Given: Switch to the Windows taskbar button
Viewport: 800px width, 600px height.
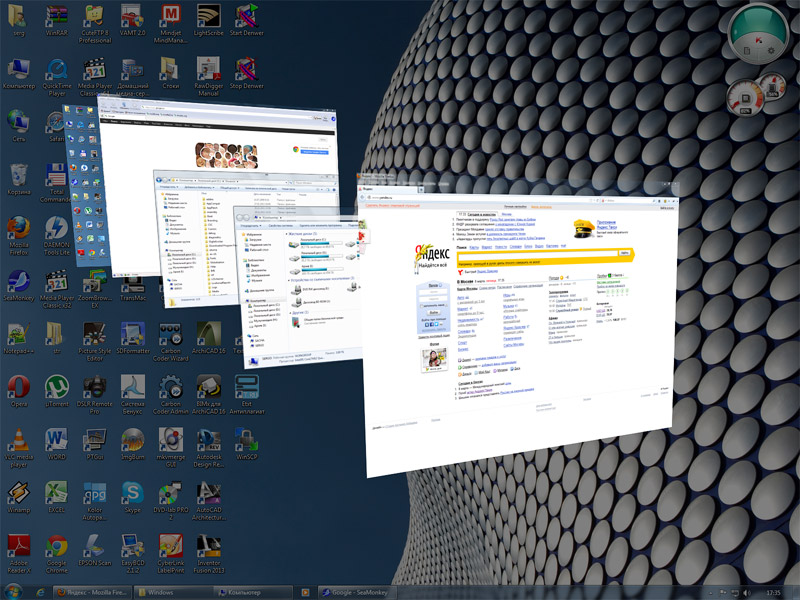Looking at the screenshot, I should point(172,592).
